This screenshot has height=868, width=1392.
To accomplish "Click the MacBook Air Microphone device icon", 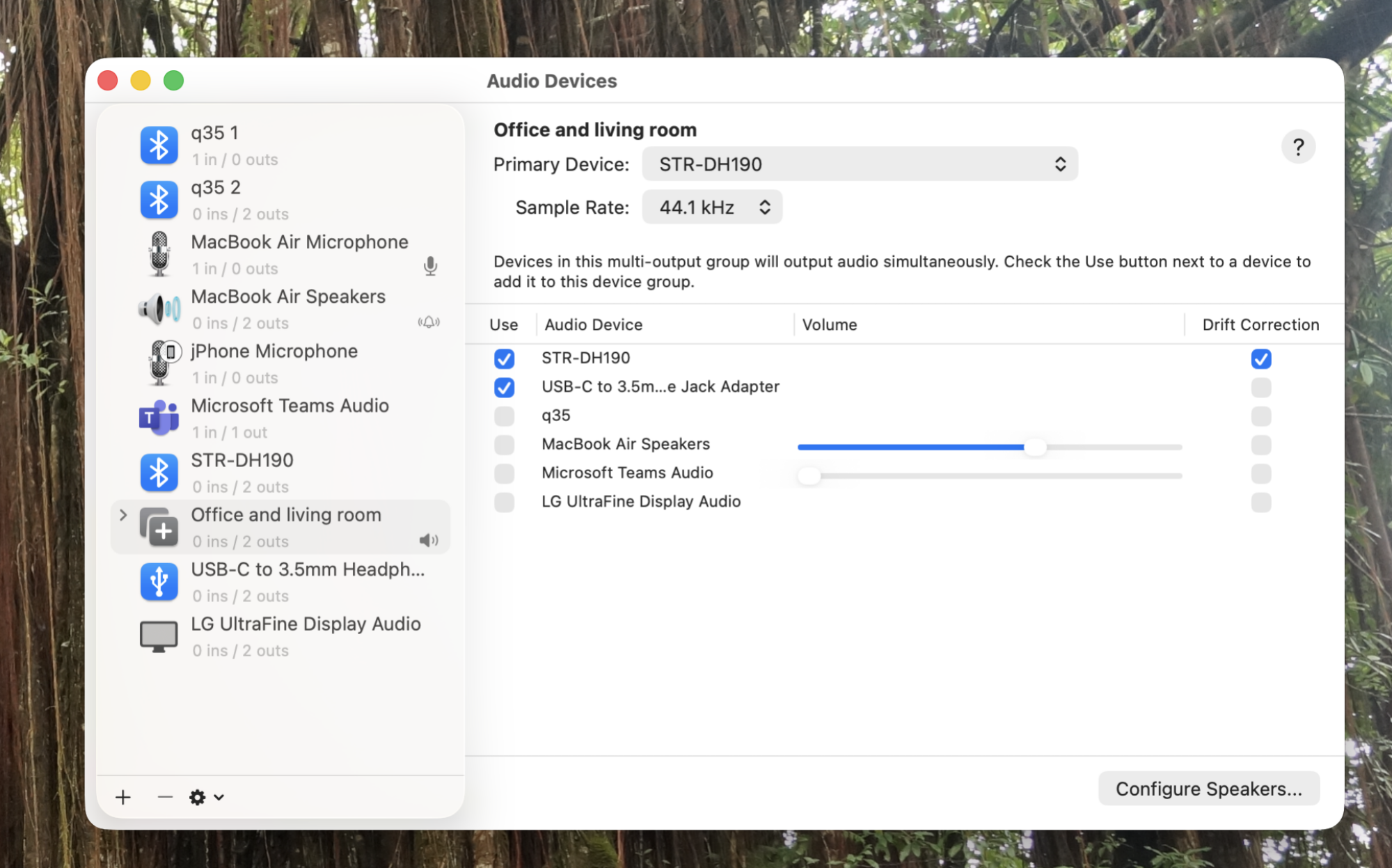I will [159, 254].
